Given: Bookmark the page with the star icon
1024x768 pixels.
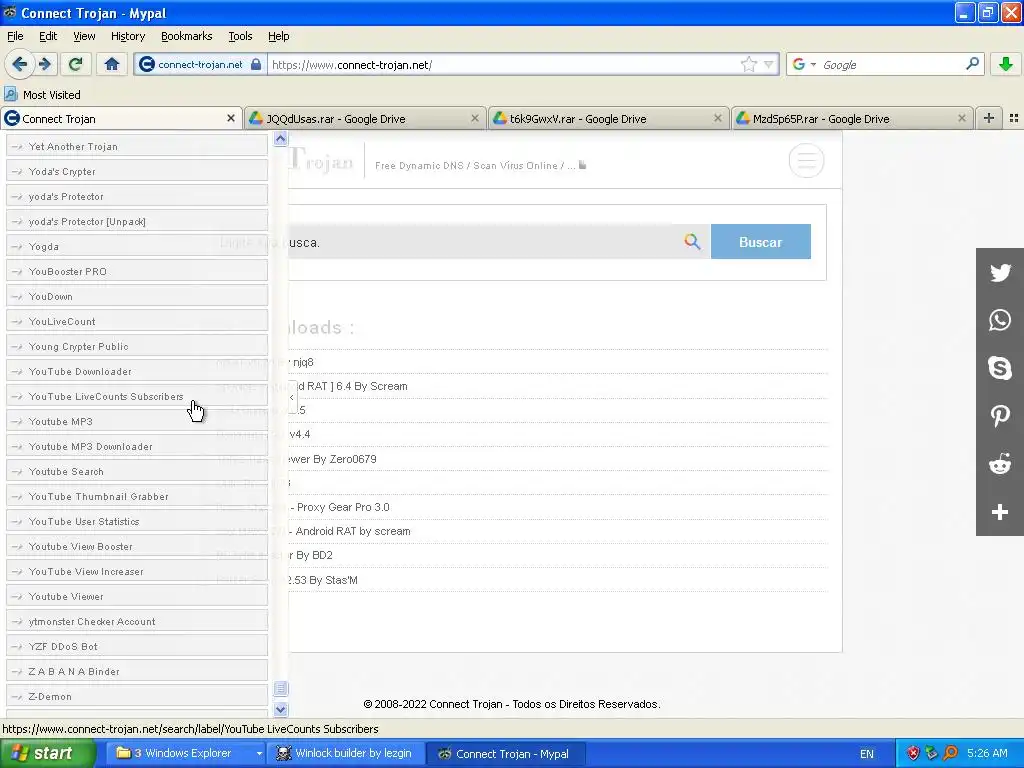Looking at the screenshot, I should click(x=748, y=64).
